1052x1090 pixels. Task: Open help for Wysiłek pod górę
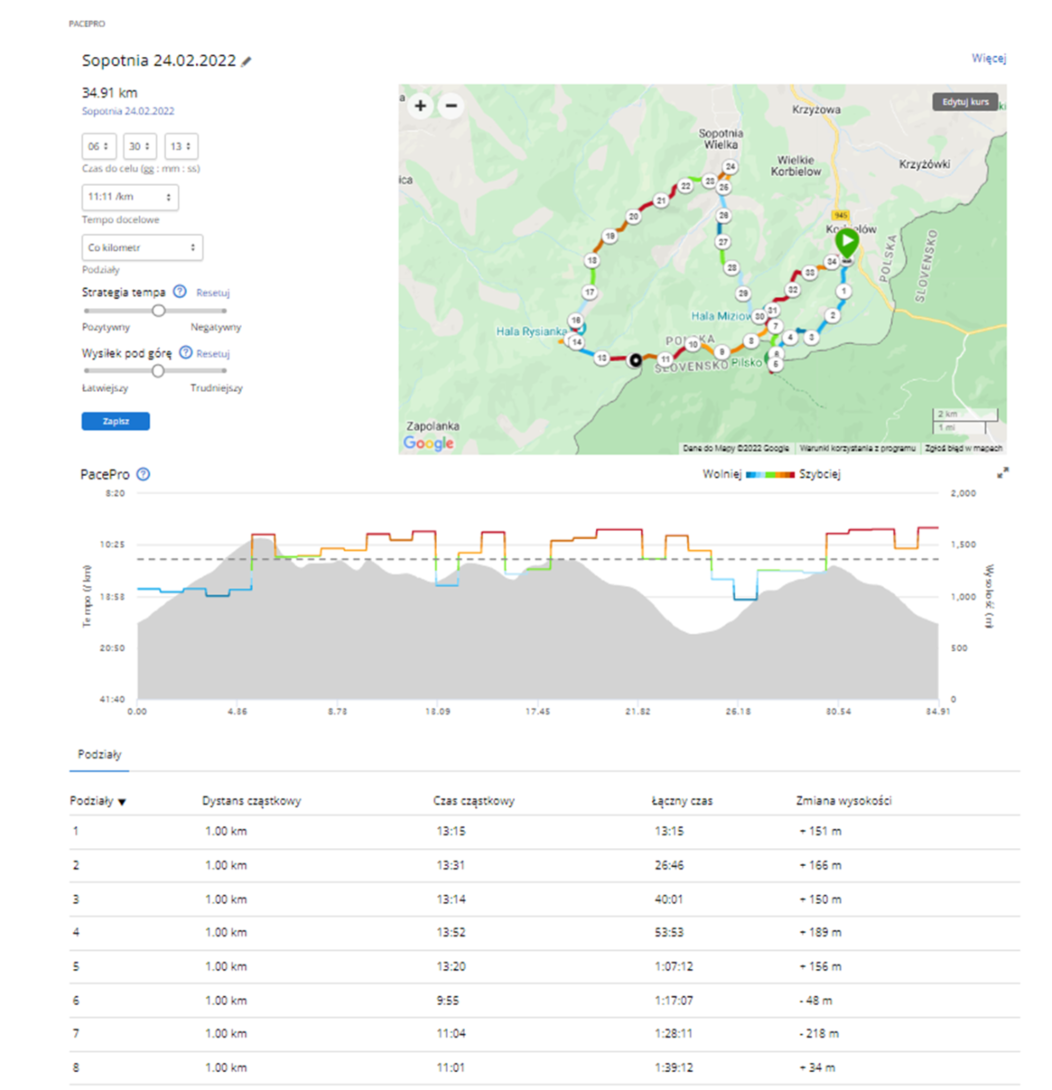[x=186, y=352]
